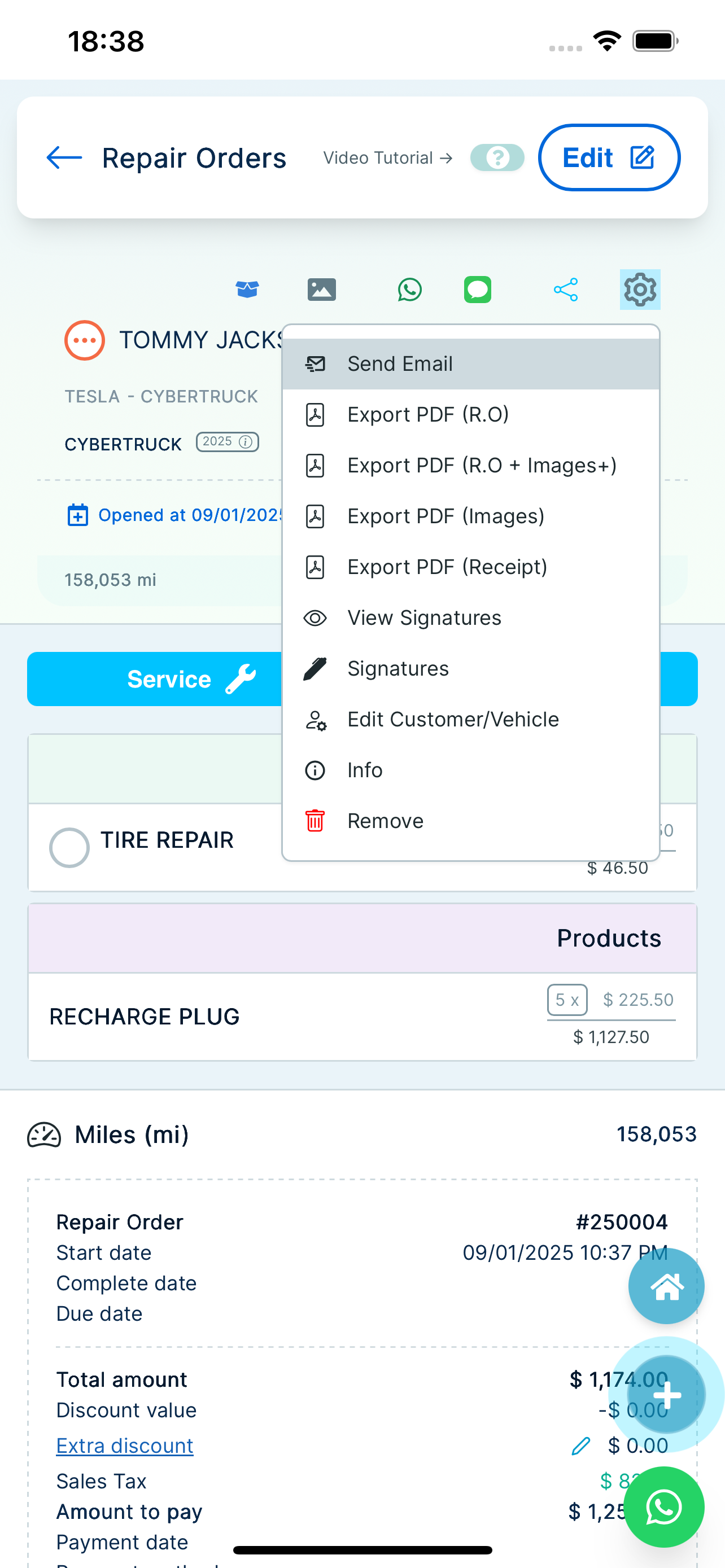Screen dimensions: 725x1568
Task: Tap the calendar icon beside Opened at
Action: click(x=77, y=515)
